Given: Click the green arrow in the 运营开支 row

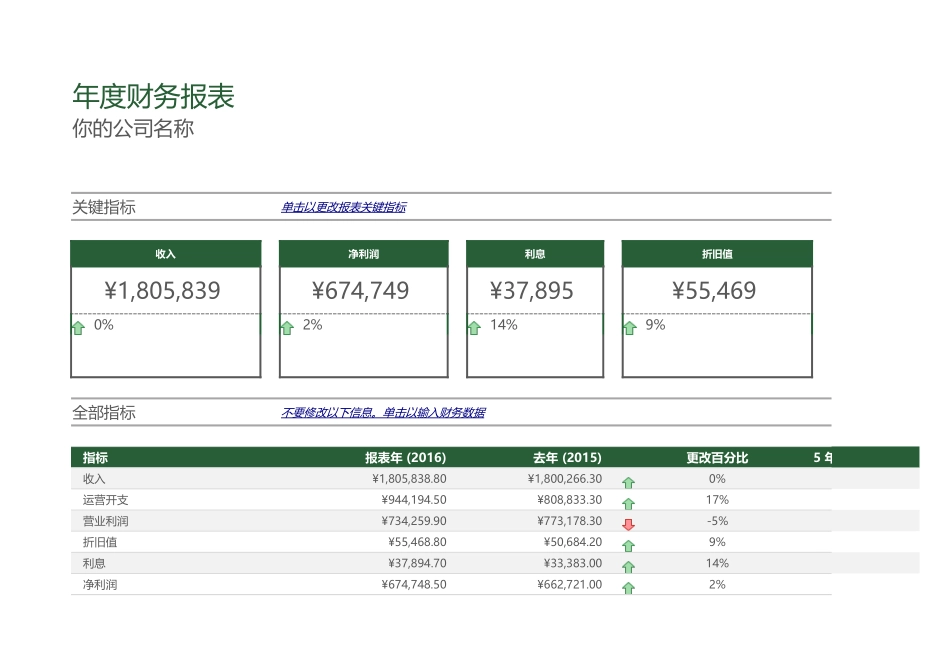Looking at the screenshot, I should [x=628, y=500].
